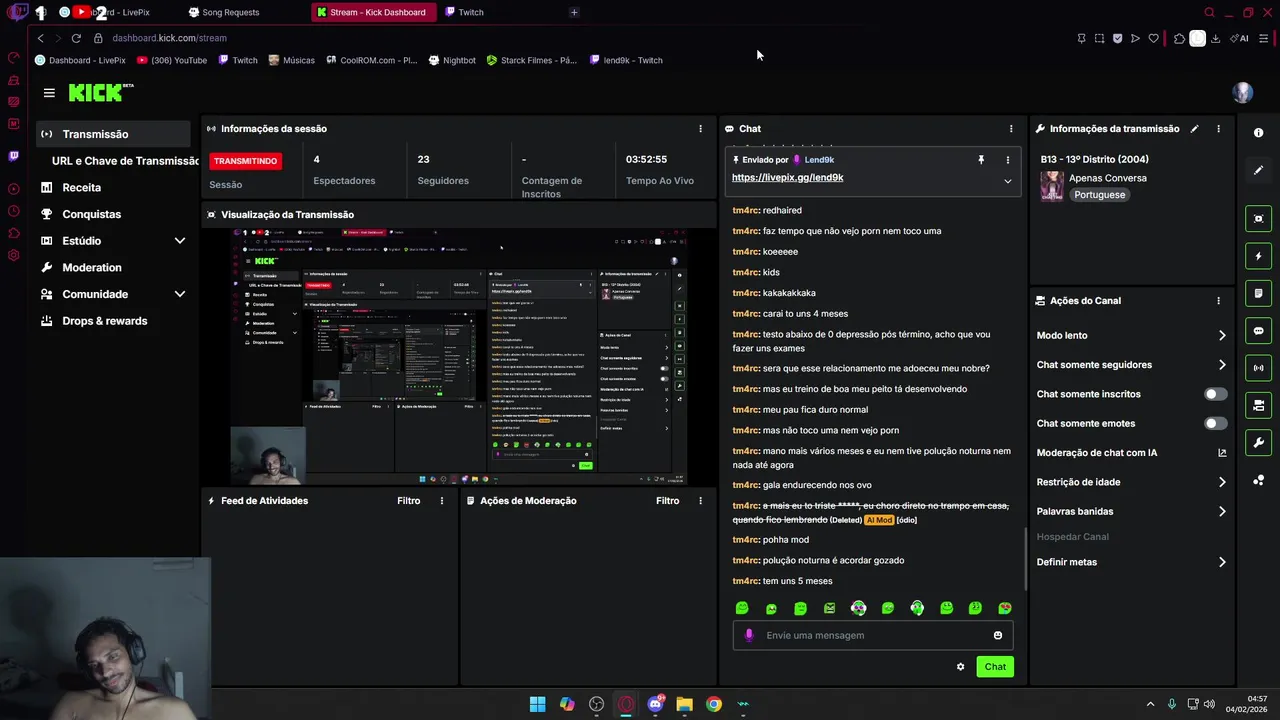Open the Músicas bookmark
The width and height of the screenshot is (1280, 720).
pyautogui.click(x=292, y=60)
